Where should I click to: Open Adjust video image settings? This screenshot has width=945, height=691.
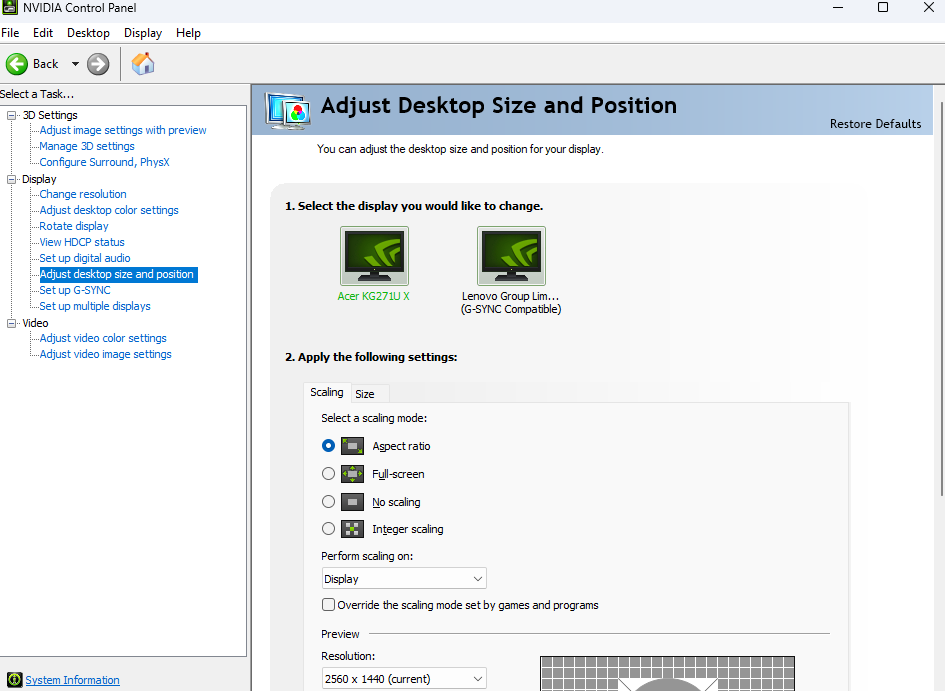[105, 354]
